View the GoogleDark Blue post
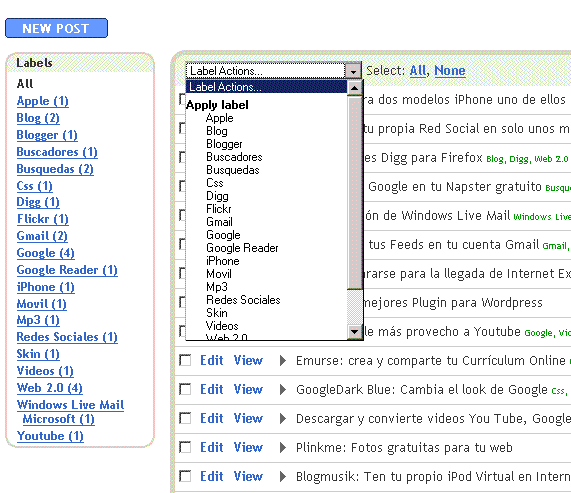Image resolution: width=571 pixels, height=493 pixels. coord(248,390)
